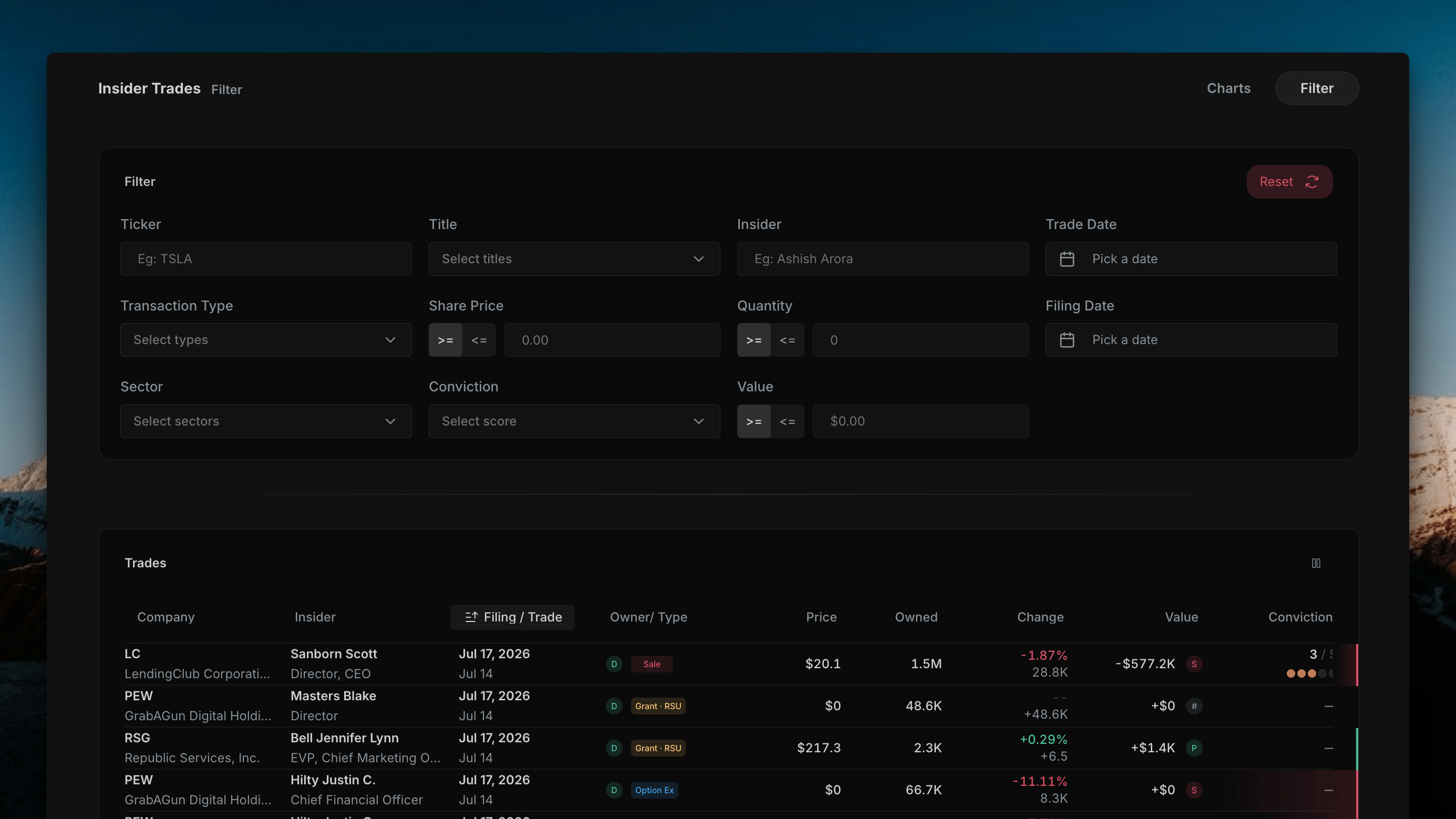The image size is (1456, 819).
Task: Click the S badge next to -$577.2K
Action: [1194, 664]
